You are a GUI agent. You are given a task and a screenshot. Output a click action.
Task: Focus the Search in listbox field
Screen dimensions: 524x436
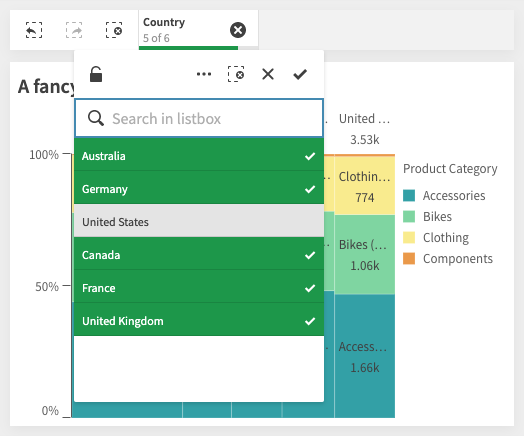[199, 118]
